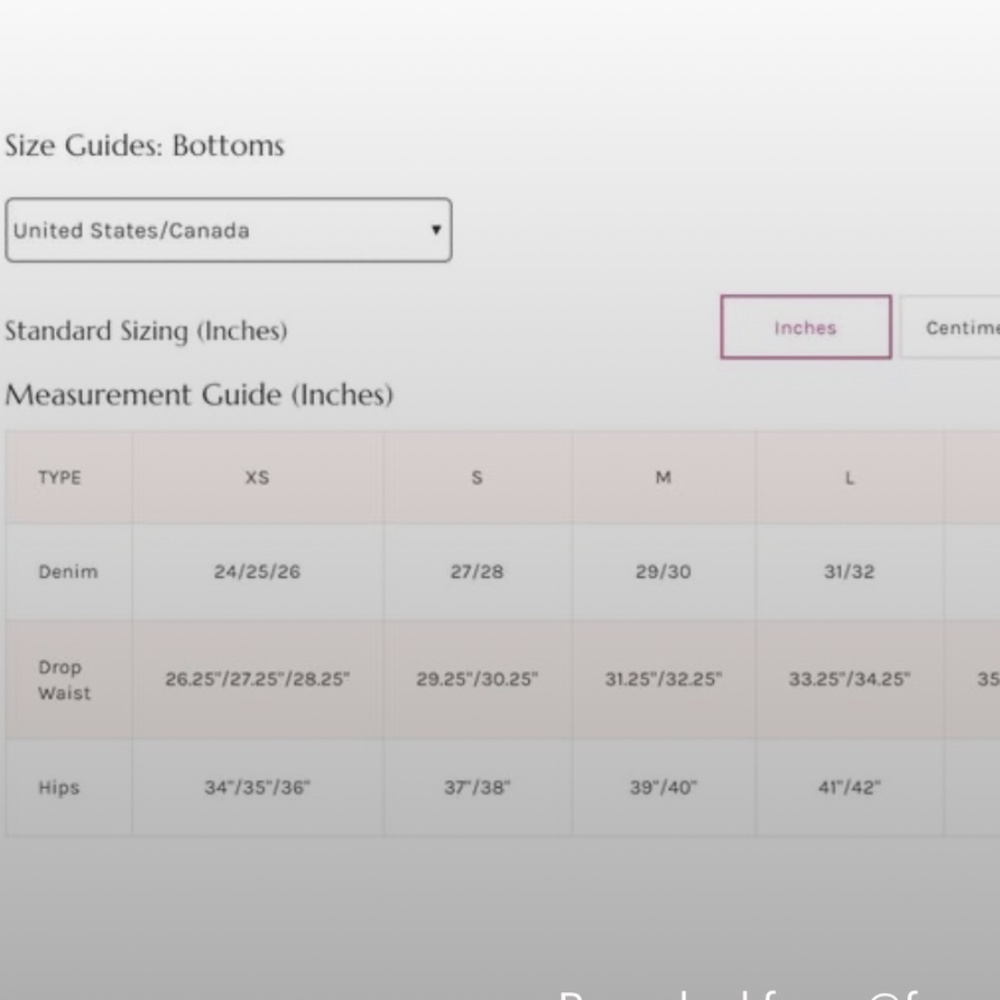This screenshot has width=1000, height=1000.
Task: Switch to the Centimeters unit toggle
Action: (x=950, y=327)
